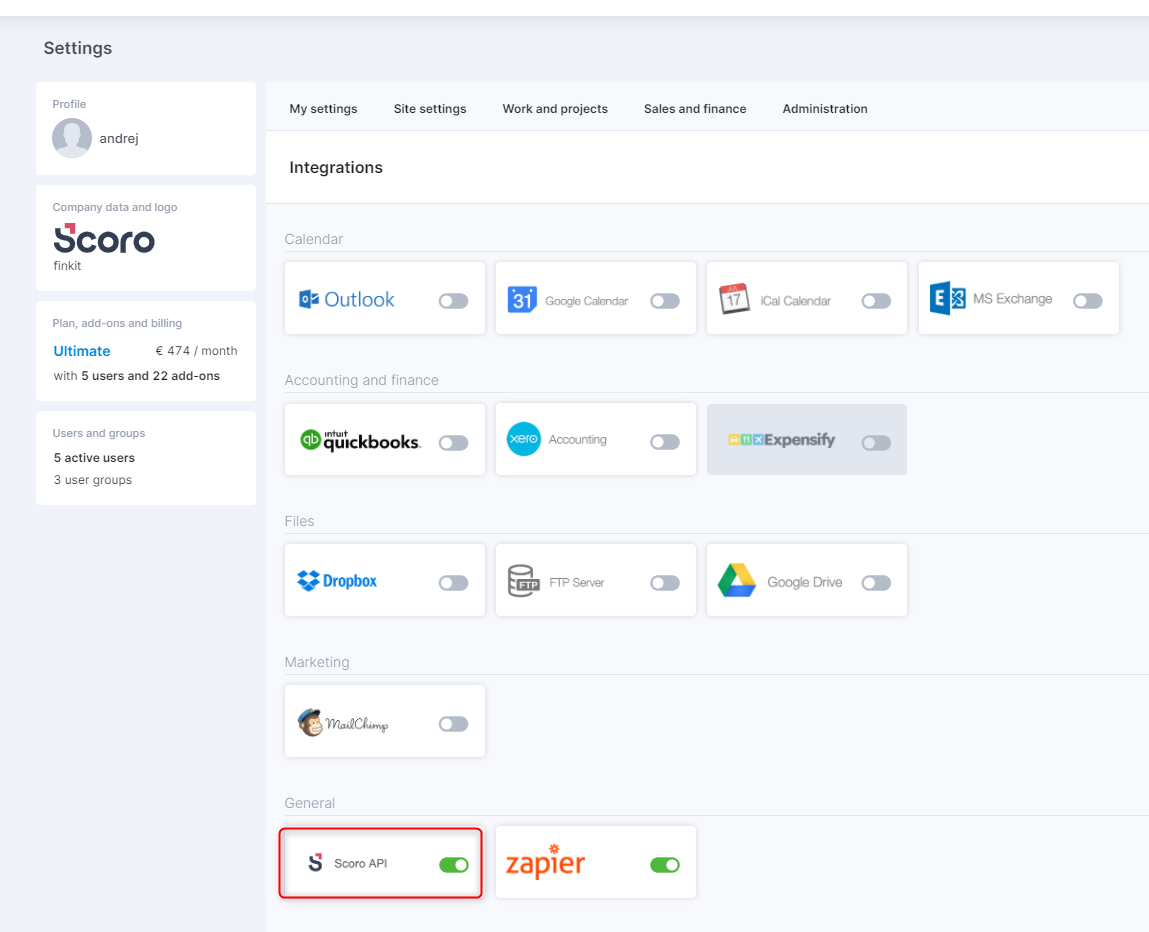The width and height of the screenshot is (1149, 932).
Task: Click the Dropbox logo
Action: [337, 581]
